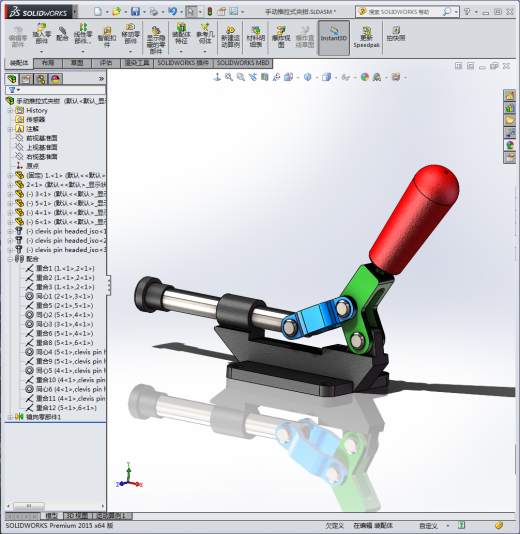Click the SOLIDWORKS help search field
The height and width of the screenshot is (534, 520).
click(403, 12)
